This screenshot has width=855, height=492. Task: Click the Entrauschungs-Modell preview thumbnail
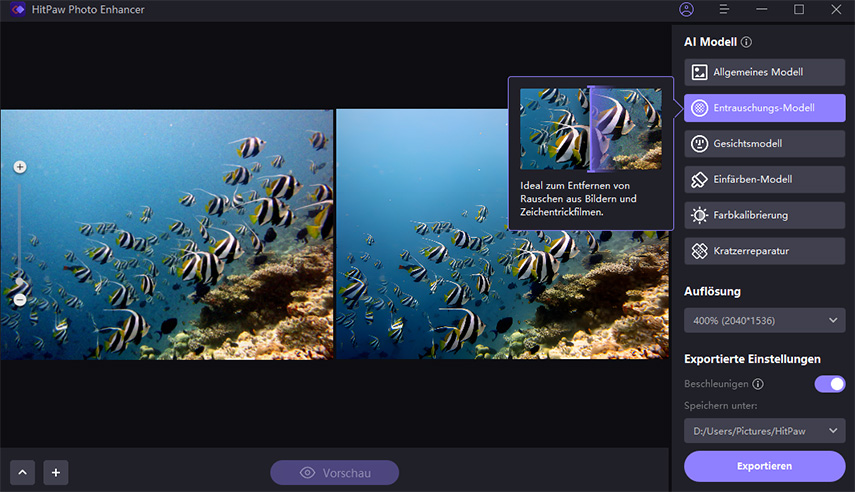590,129
